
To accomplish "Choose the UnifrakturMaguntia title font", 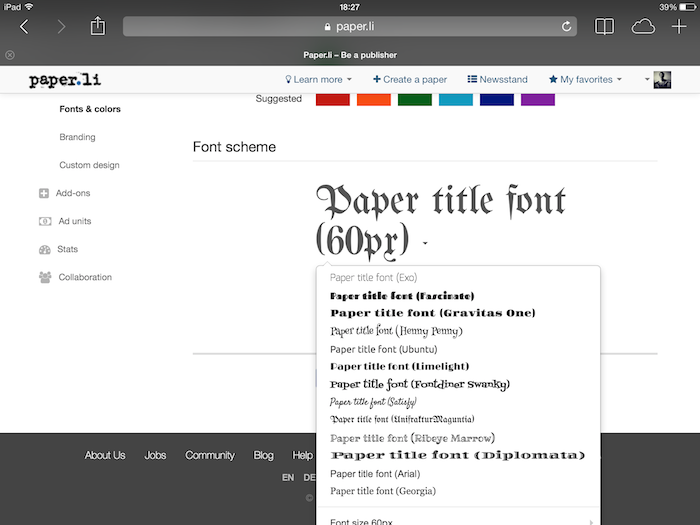I will click(402, 419).
